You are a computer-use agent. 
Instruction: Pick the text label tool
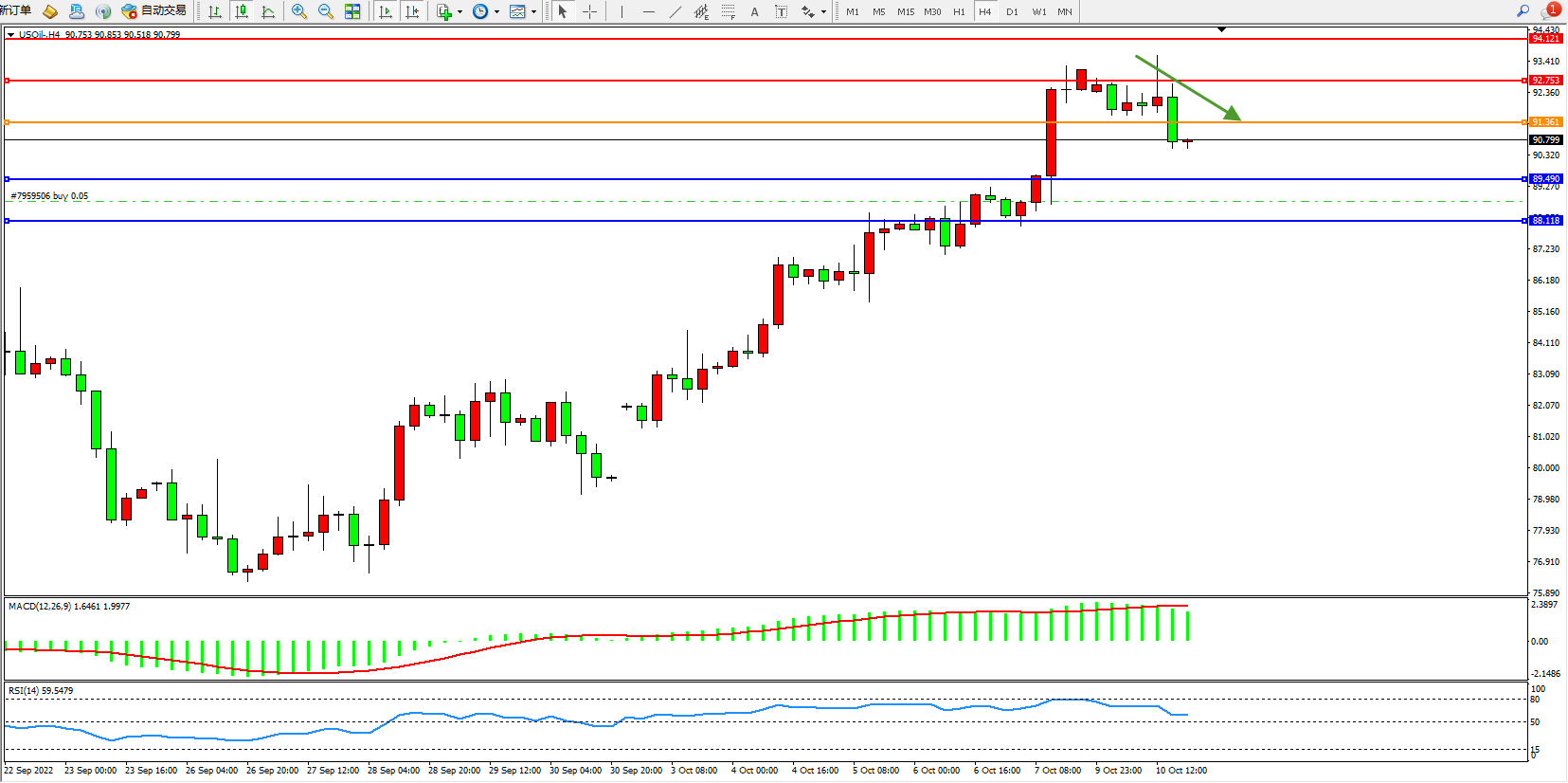coord(781,11)
